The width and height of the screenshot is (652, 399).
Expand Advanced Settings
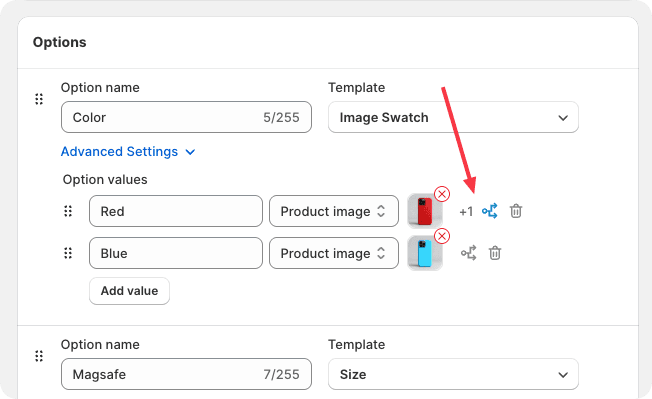[x=128, y=152]
